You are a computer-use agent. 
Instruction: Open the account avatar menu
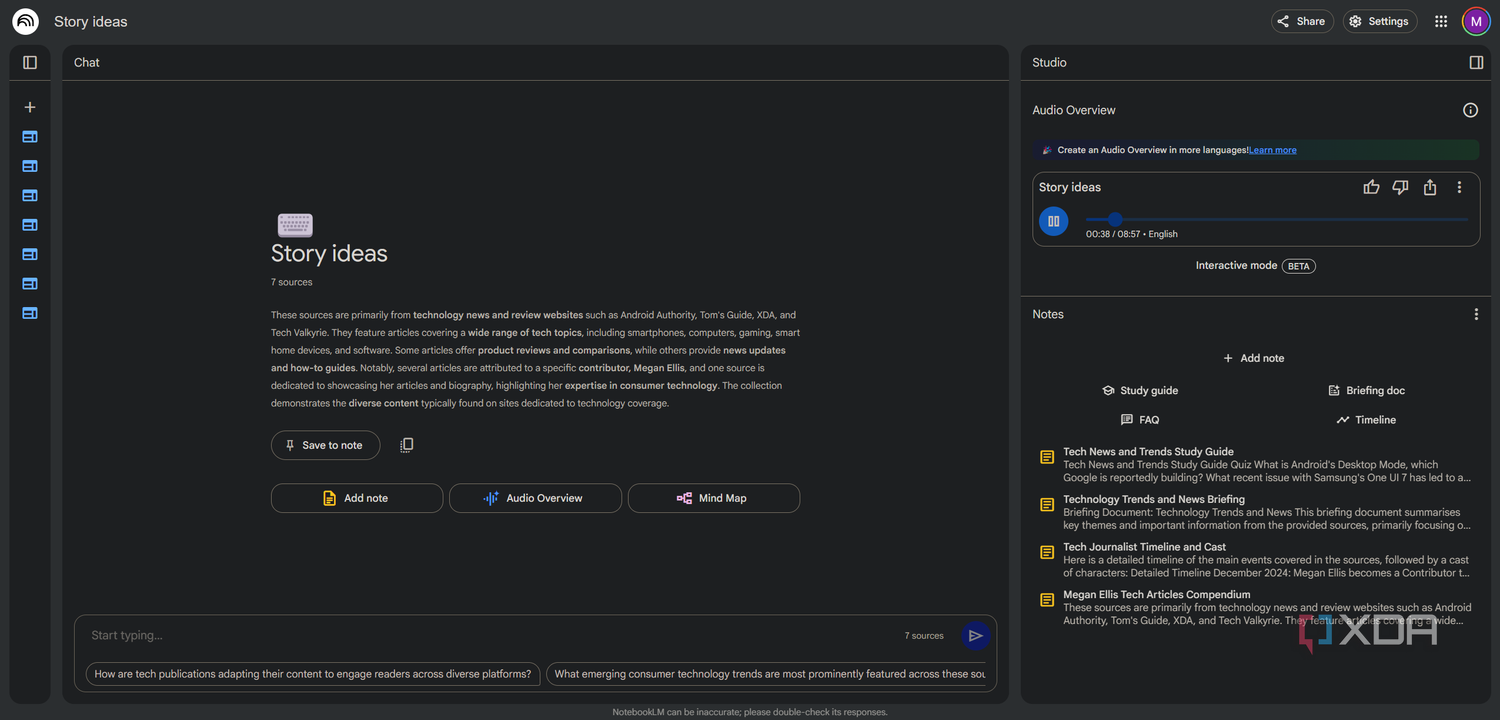(x=1476, y=21)
